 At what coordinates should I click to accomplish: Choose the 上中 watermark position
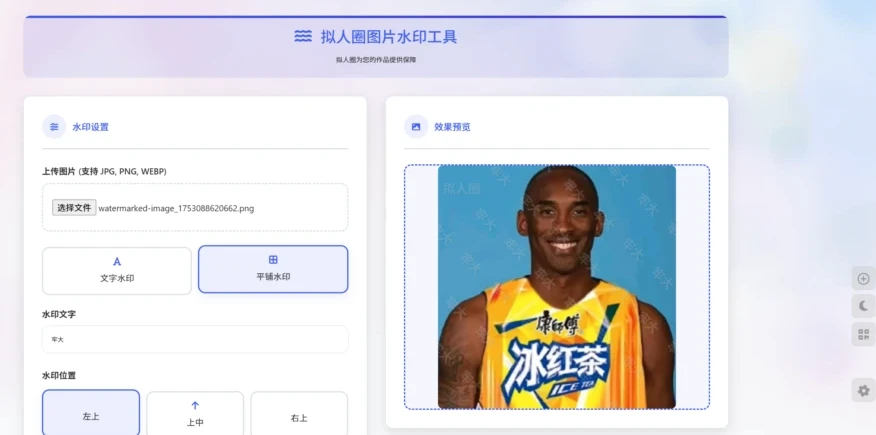point(195,413)
